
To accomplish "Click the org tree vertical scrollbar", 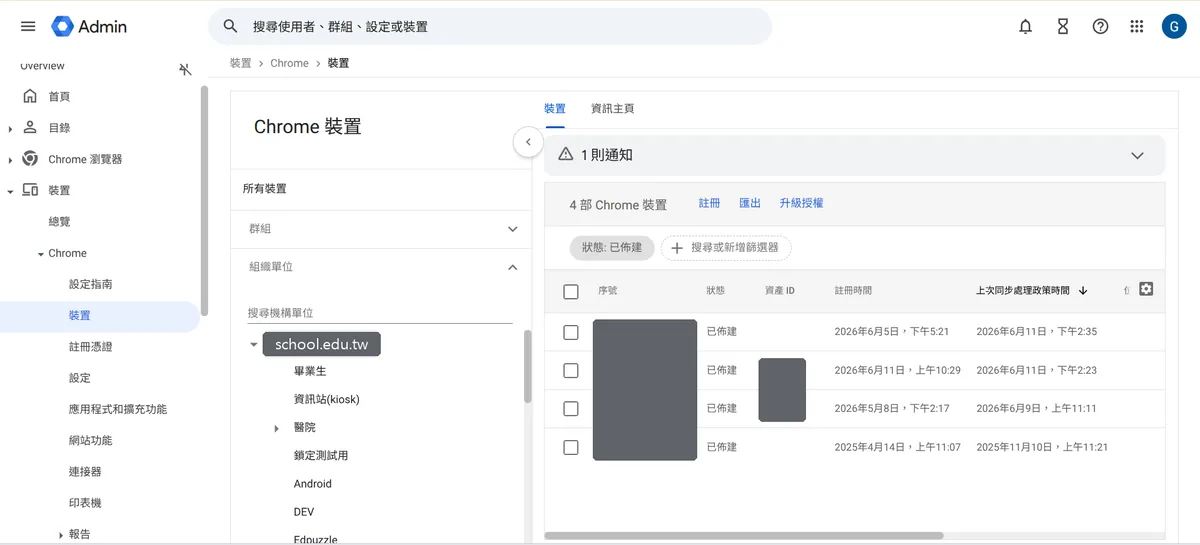I will pyautogui.click(x=528, y=365).
